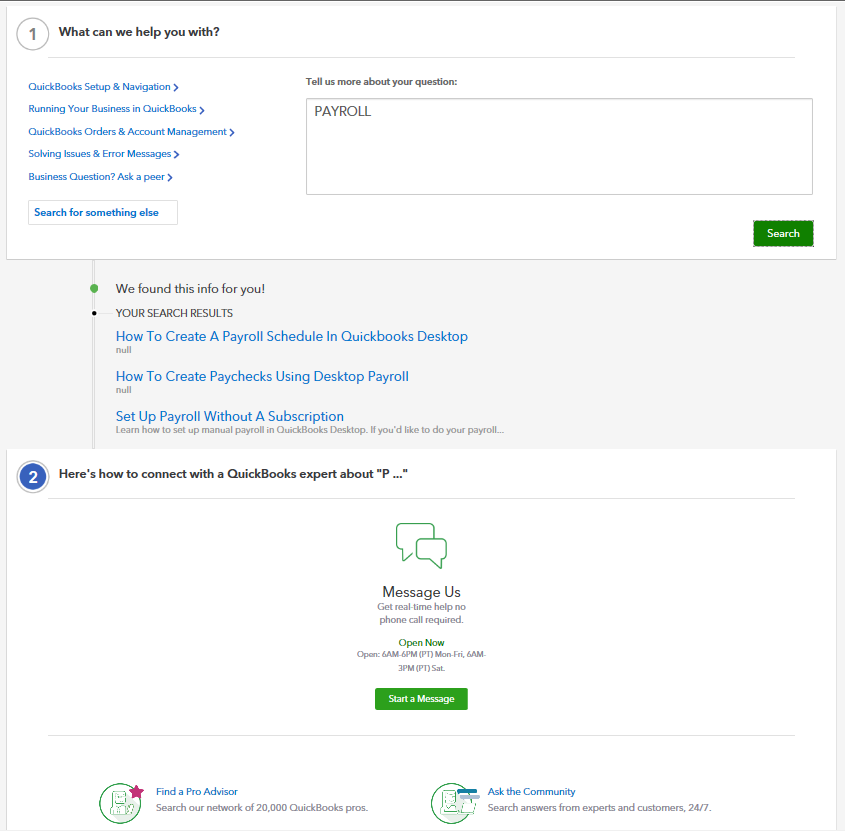Viewport: 845px width, 831px height.
Task: Click the Search for something else button
Action: coord(103,212)
